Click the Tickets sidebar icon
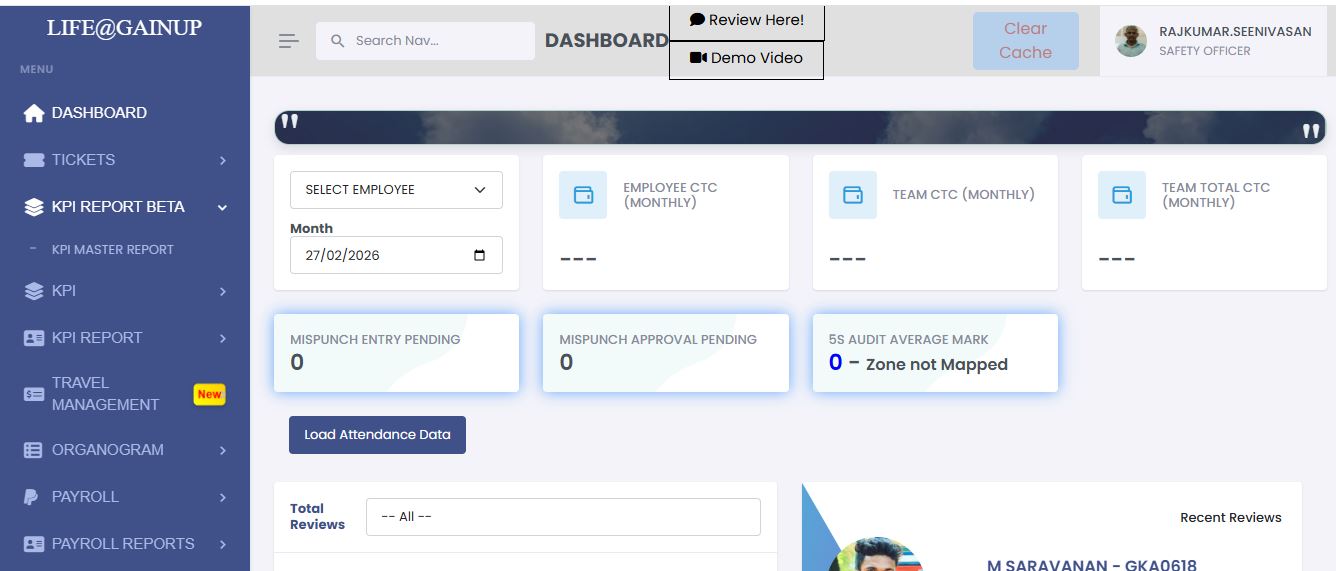 pos(34,160)
